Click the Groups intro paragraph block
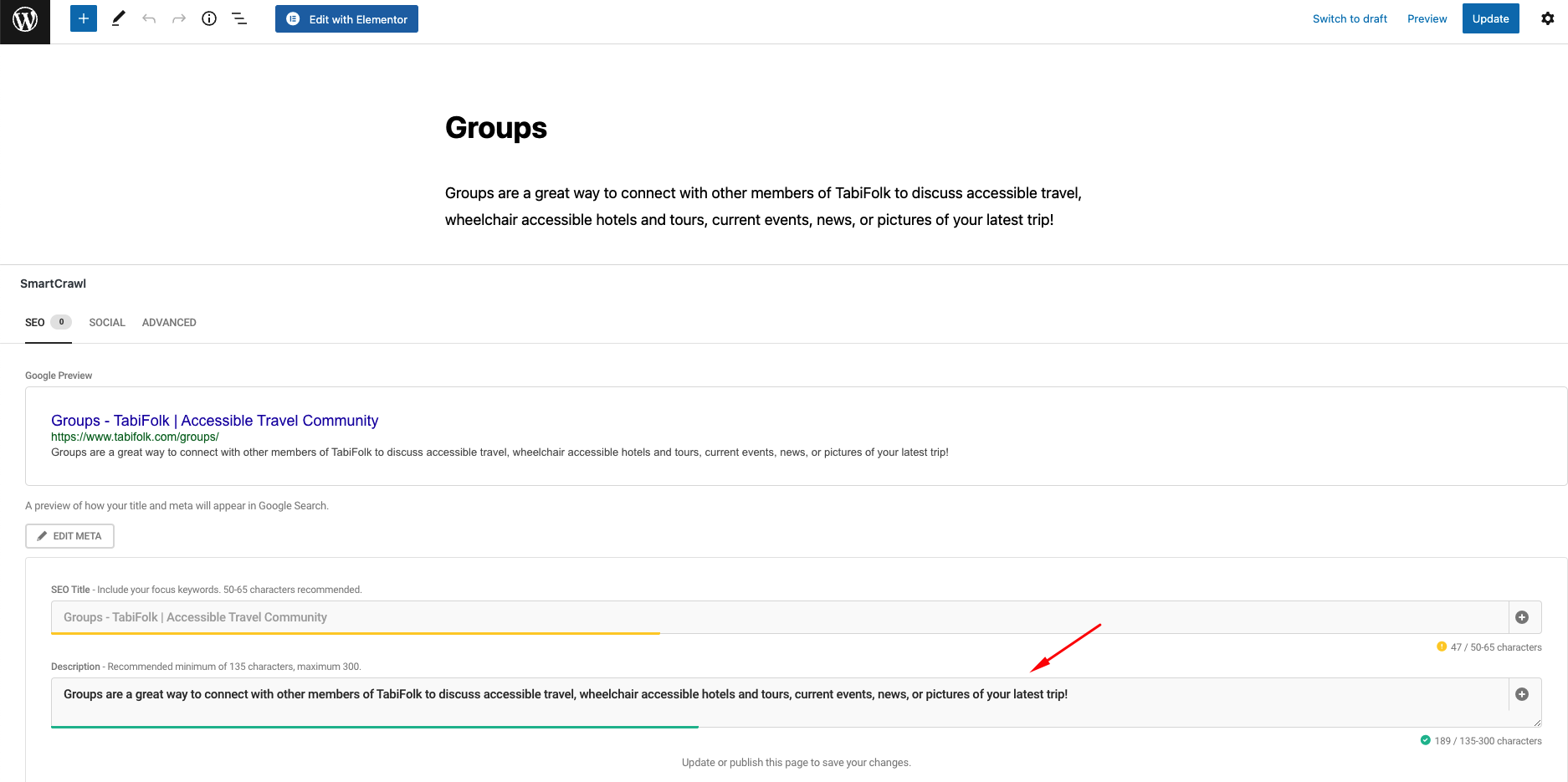Screen dimensions: 1568x782 point(763,207)
